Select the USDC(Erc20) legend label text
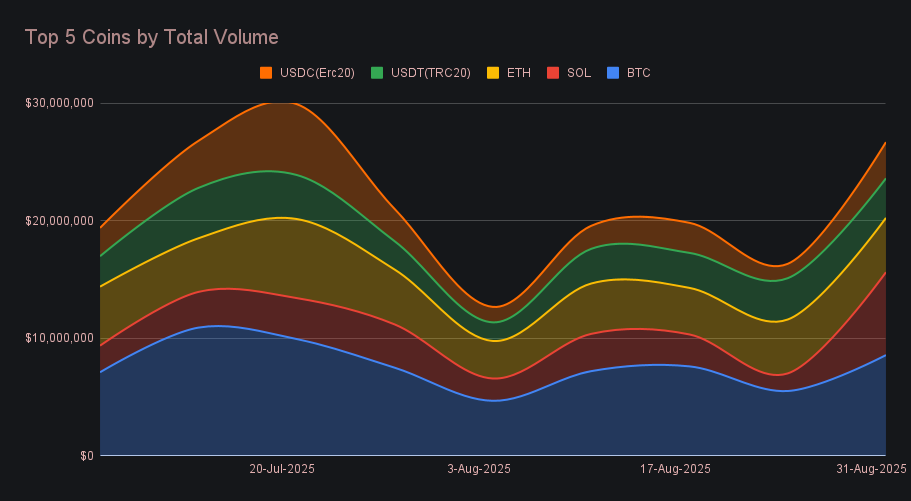This screenshot has width=911, height=501. [x=318, y=73]
